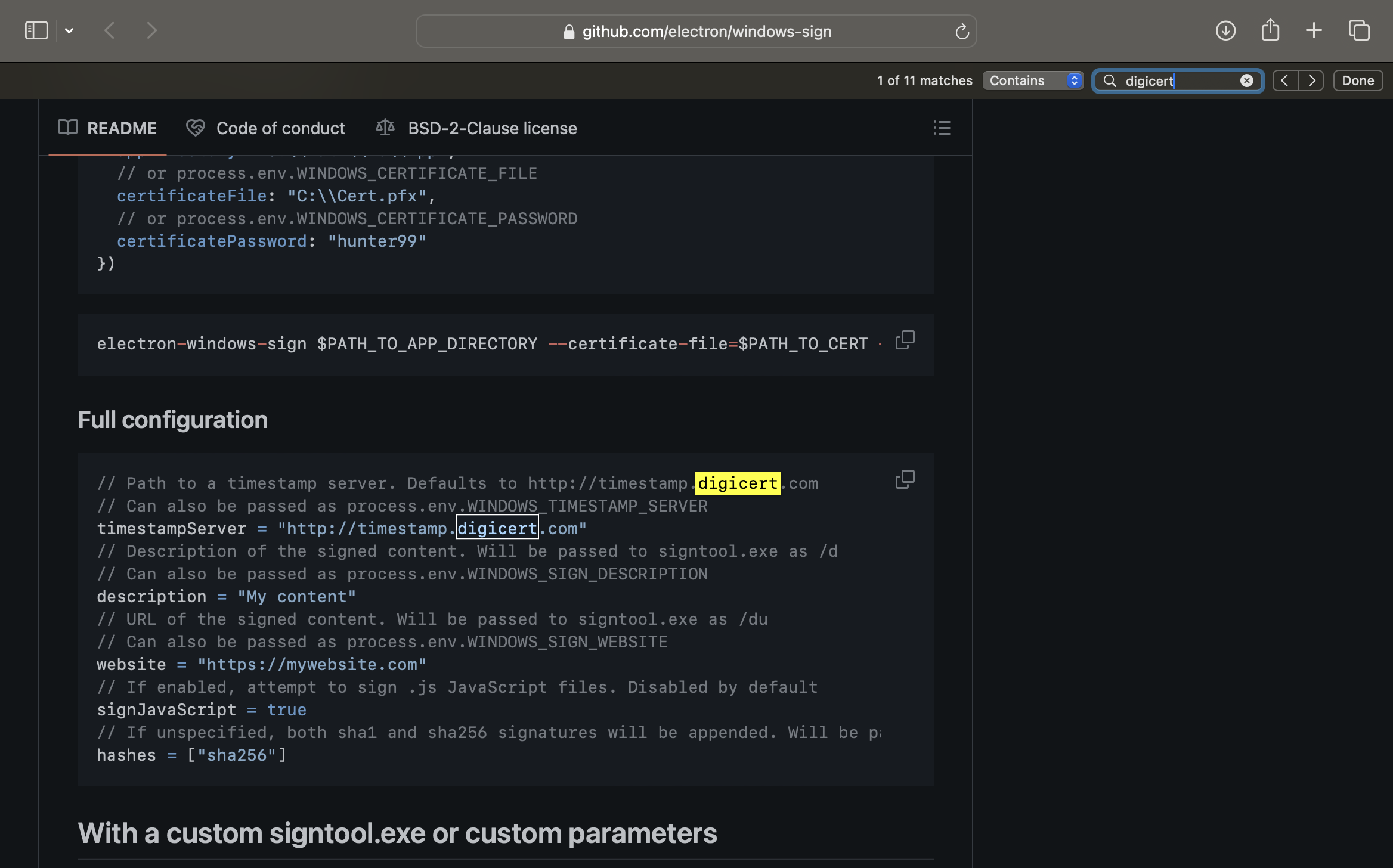
Task: Clear the digicert search text
Action: (1246, 80)
